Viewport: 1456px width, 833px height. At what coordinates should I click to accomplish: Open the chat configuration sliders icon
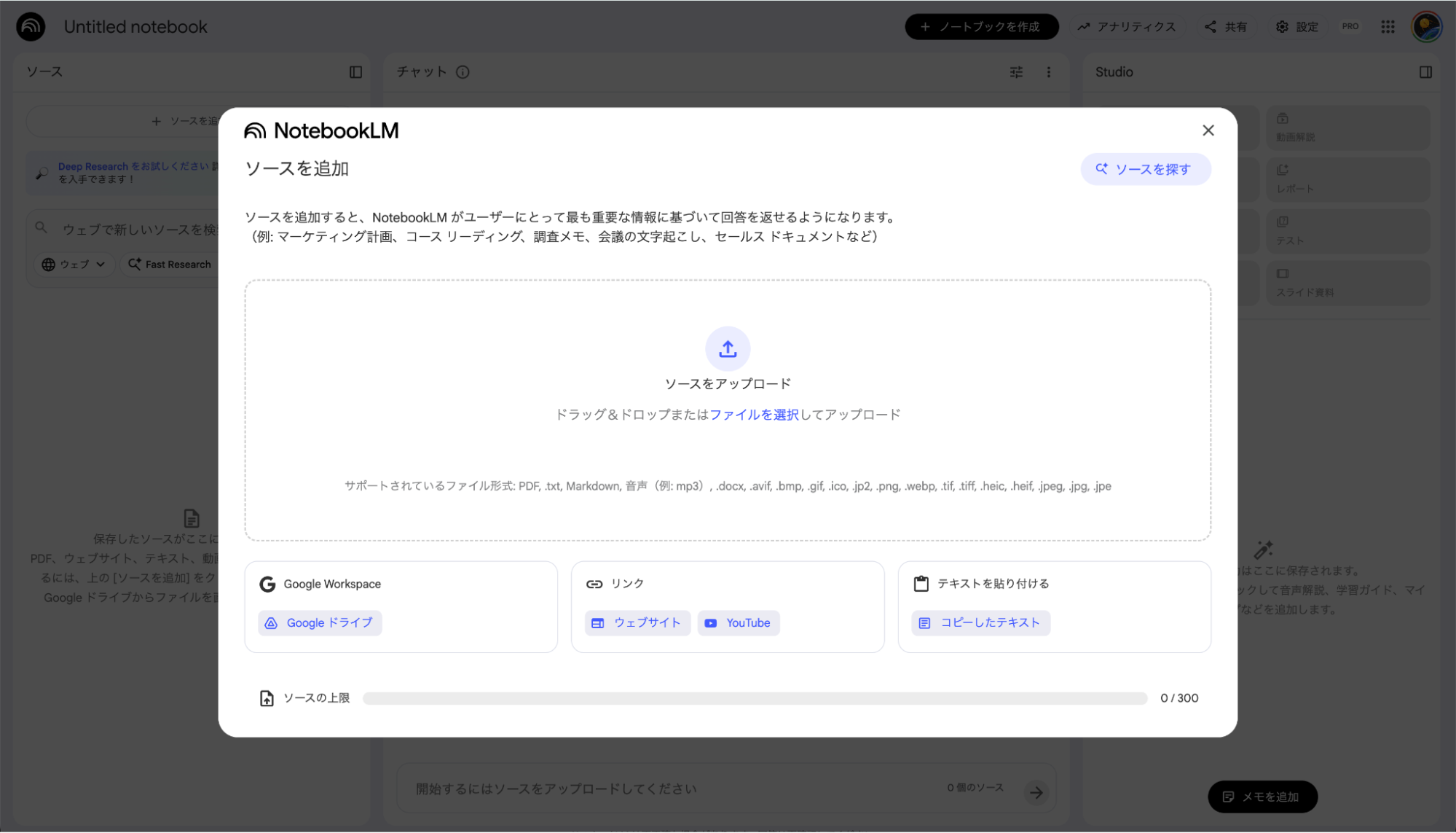[x=1015, y=71]
